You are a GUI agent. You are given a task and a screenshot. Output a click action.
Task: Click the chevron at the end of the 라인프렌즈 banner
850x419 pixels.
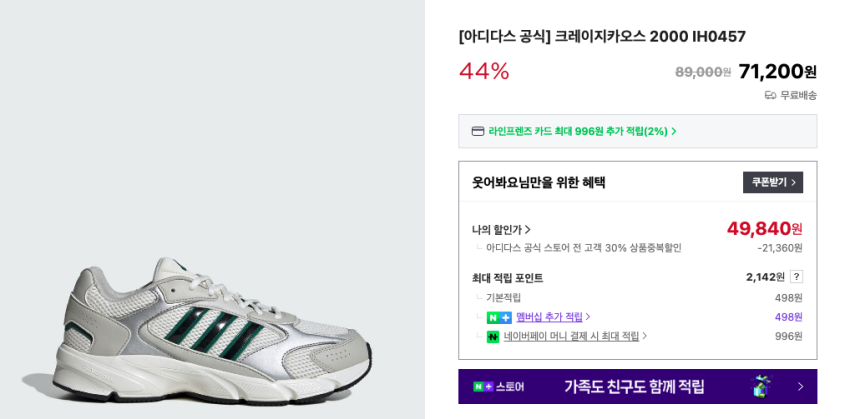coord(674,131)
